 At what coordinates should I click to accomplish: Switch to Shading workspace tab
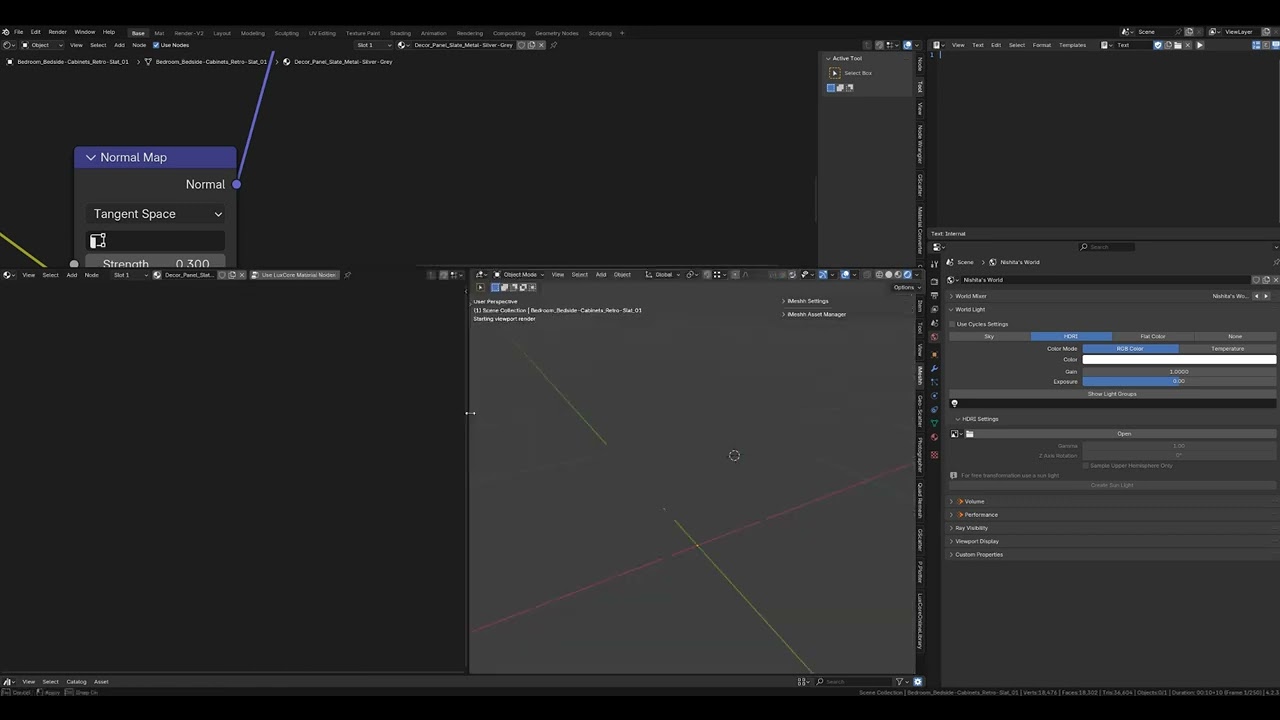[400, 33]
